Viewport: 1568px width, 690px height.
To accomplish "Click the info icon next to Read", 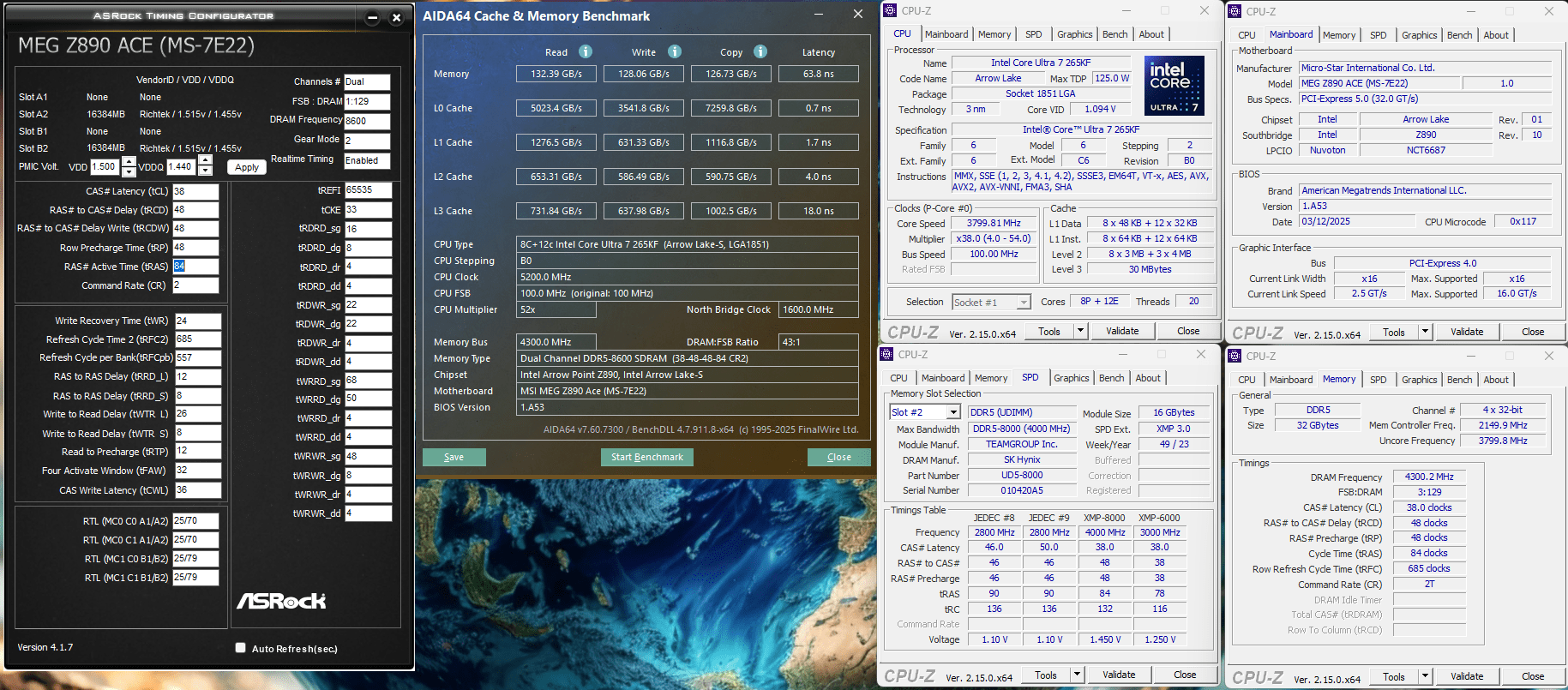I will click(x=586, y=51).
